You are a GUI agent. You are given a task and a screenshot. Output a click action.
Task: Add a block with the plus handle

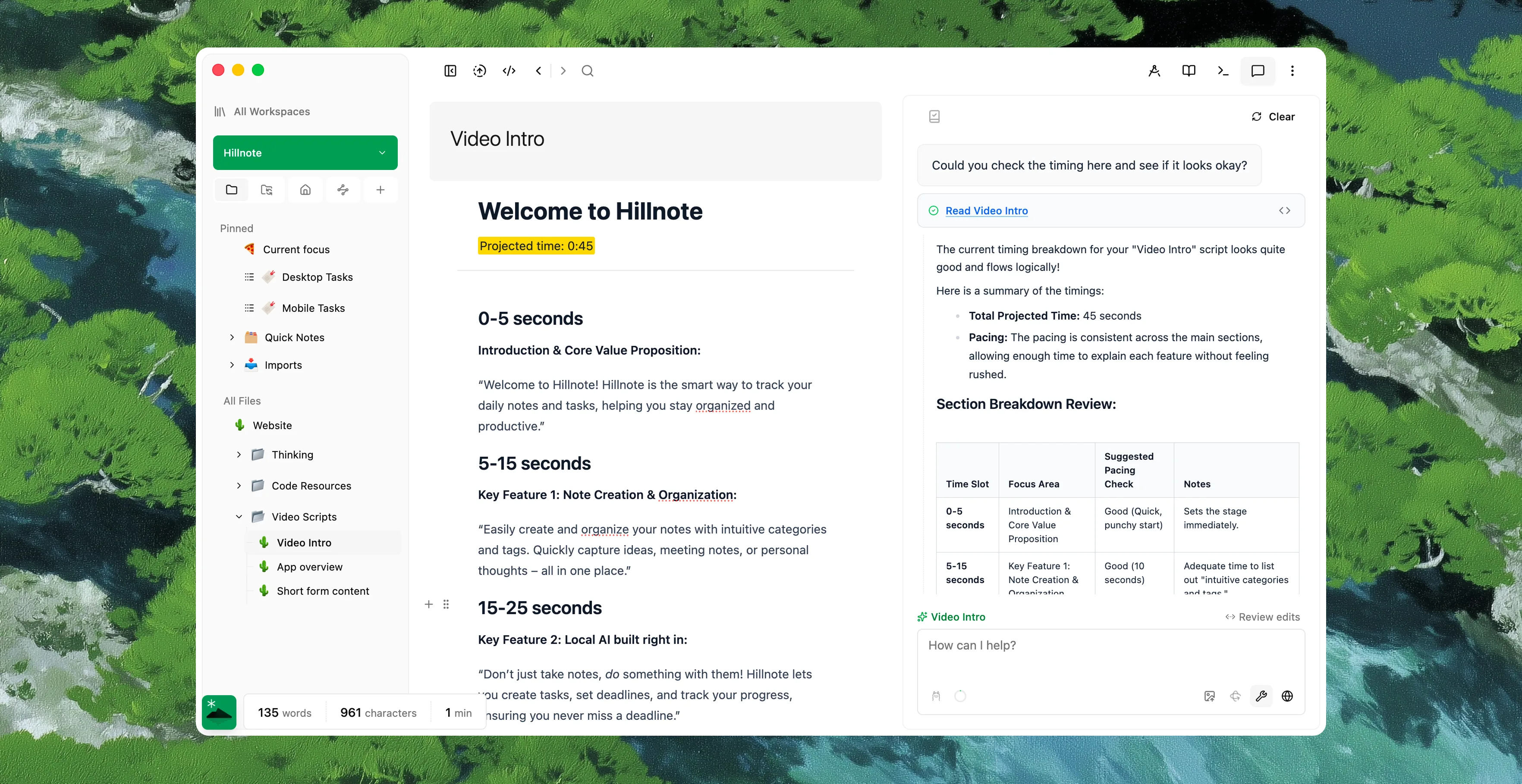429,605
